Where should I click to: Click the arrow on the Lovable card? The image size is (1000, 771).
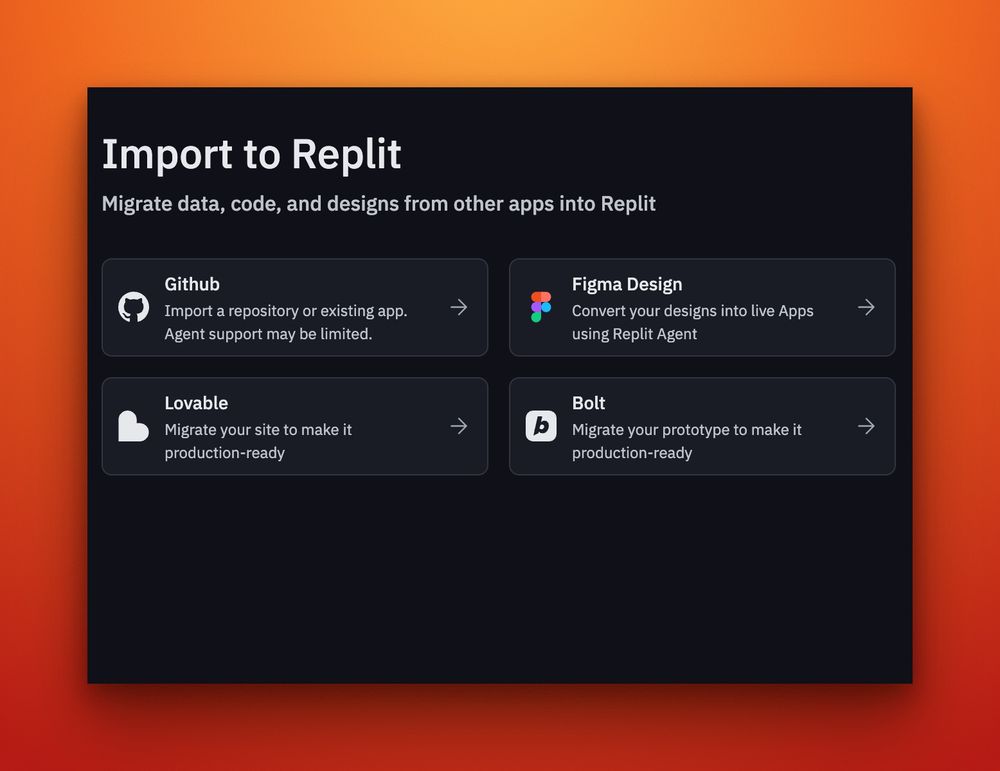(x=459, y=426)
